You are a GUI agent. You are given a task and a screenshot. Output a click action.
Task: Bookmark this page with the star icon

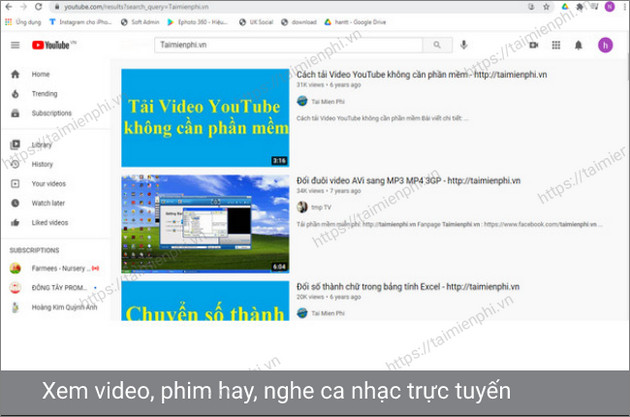pyautogui.click(x=546, y=7)
